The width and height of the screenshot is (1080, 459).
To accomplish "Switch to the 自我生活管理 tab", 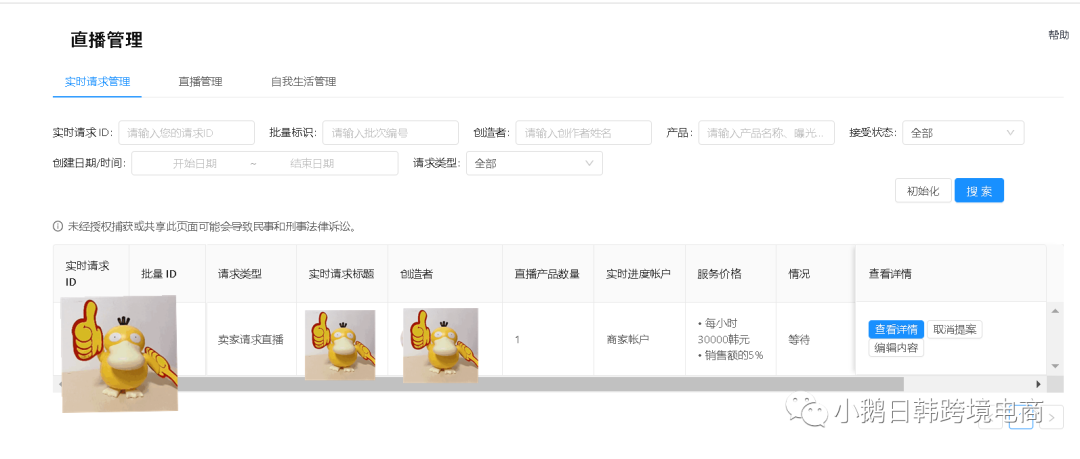I will [303, 81].
